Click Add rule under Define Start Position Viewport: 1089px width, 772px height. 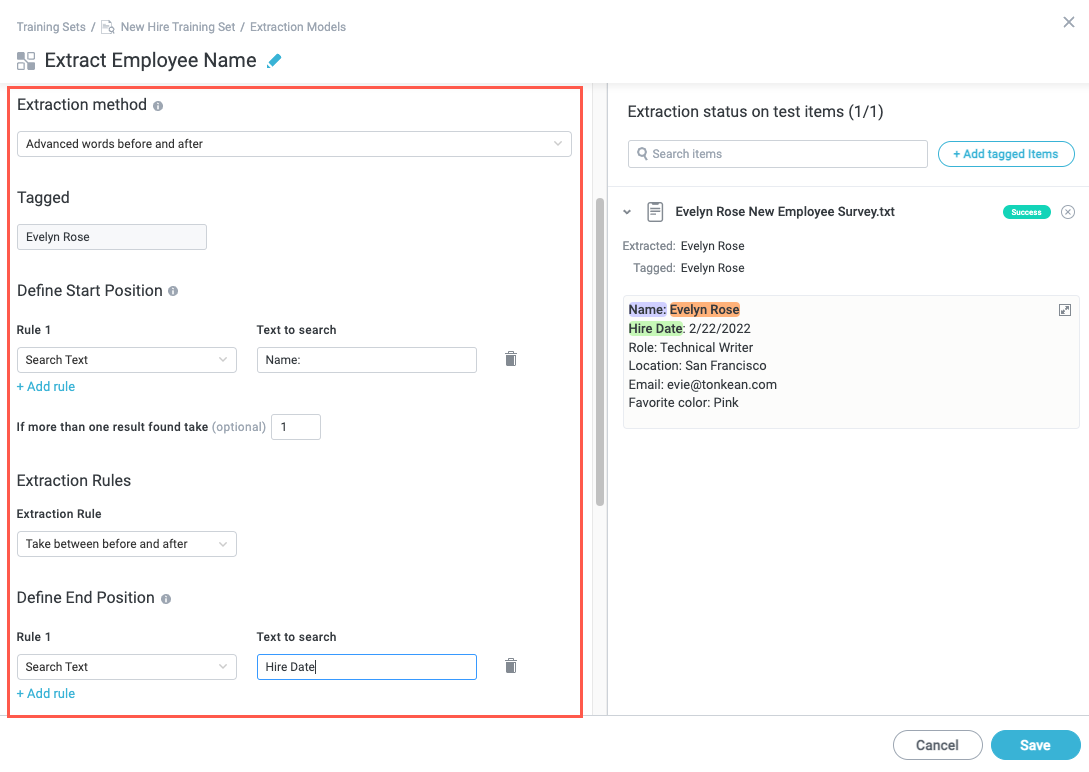pos(46,387)
